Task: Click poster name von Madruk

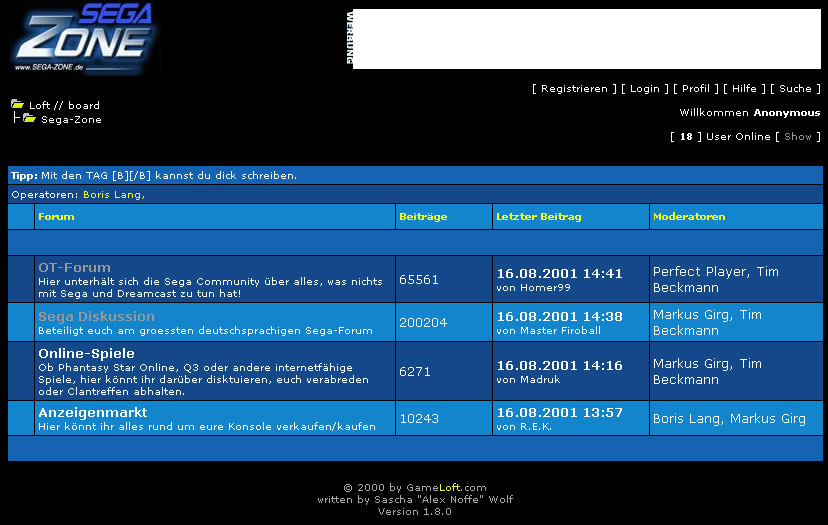Action: tap(528, 380)
